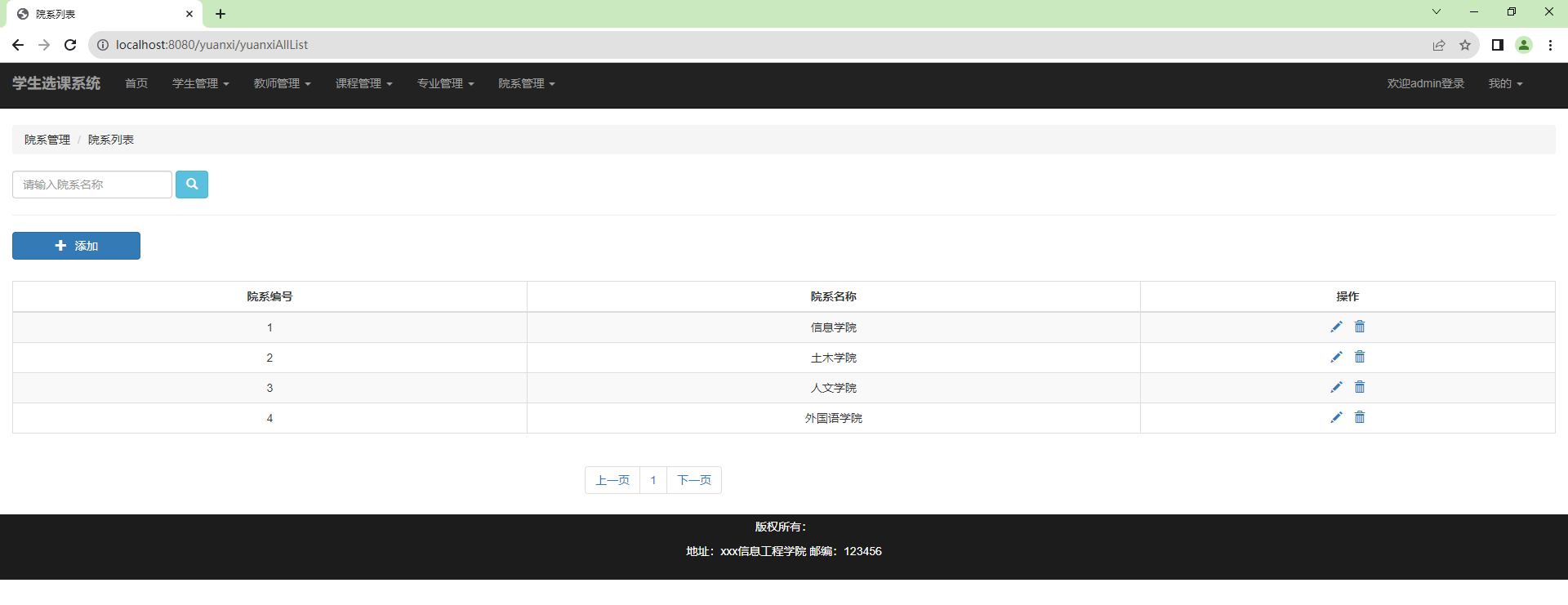
Task: Select the 院系列表 browser tab
Action: coord(103,14)
